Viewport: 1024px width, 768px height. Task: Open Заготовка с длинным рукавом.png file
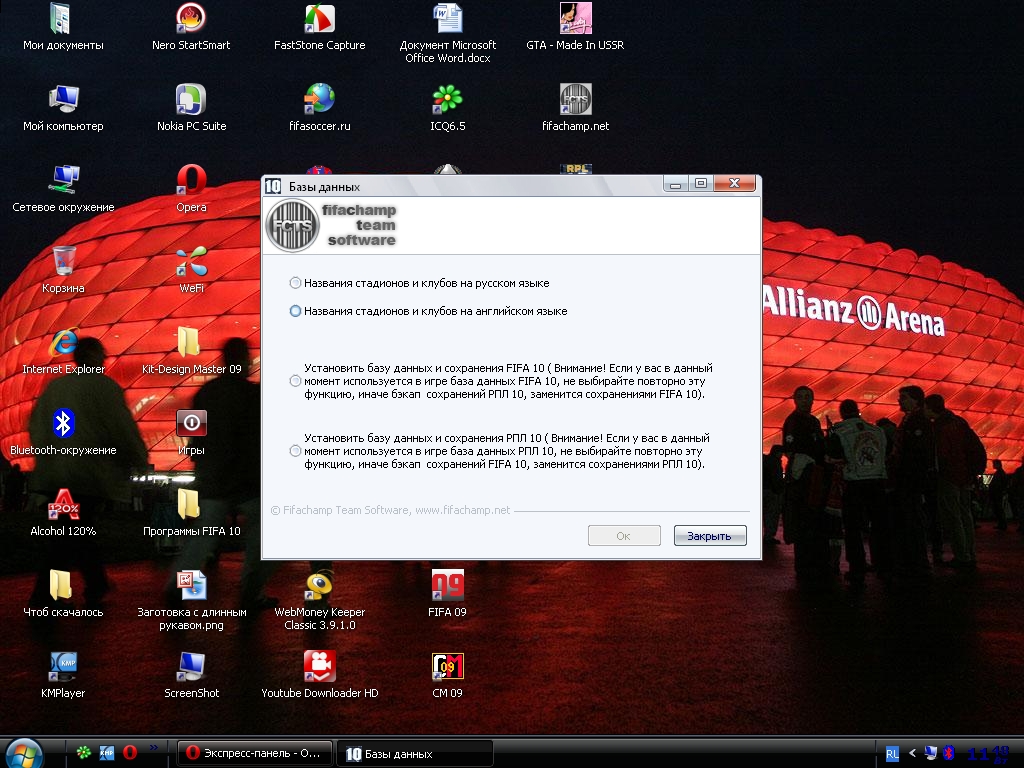(x=191, y=601)
